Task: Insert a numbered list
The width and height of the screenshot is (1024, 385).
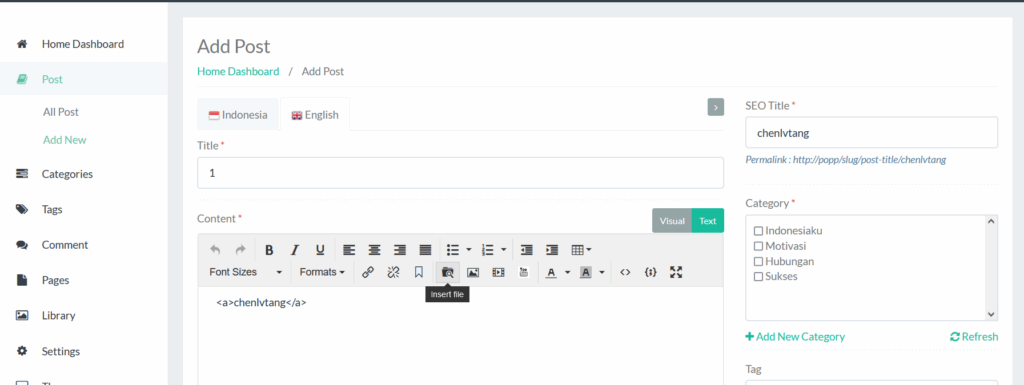Action: coord(487,250)
